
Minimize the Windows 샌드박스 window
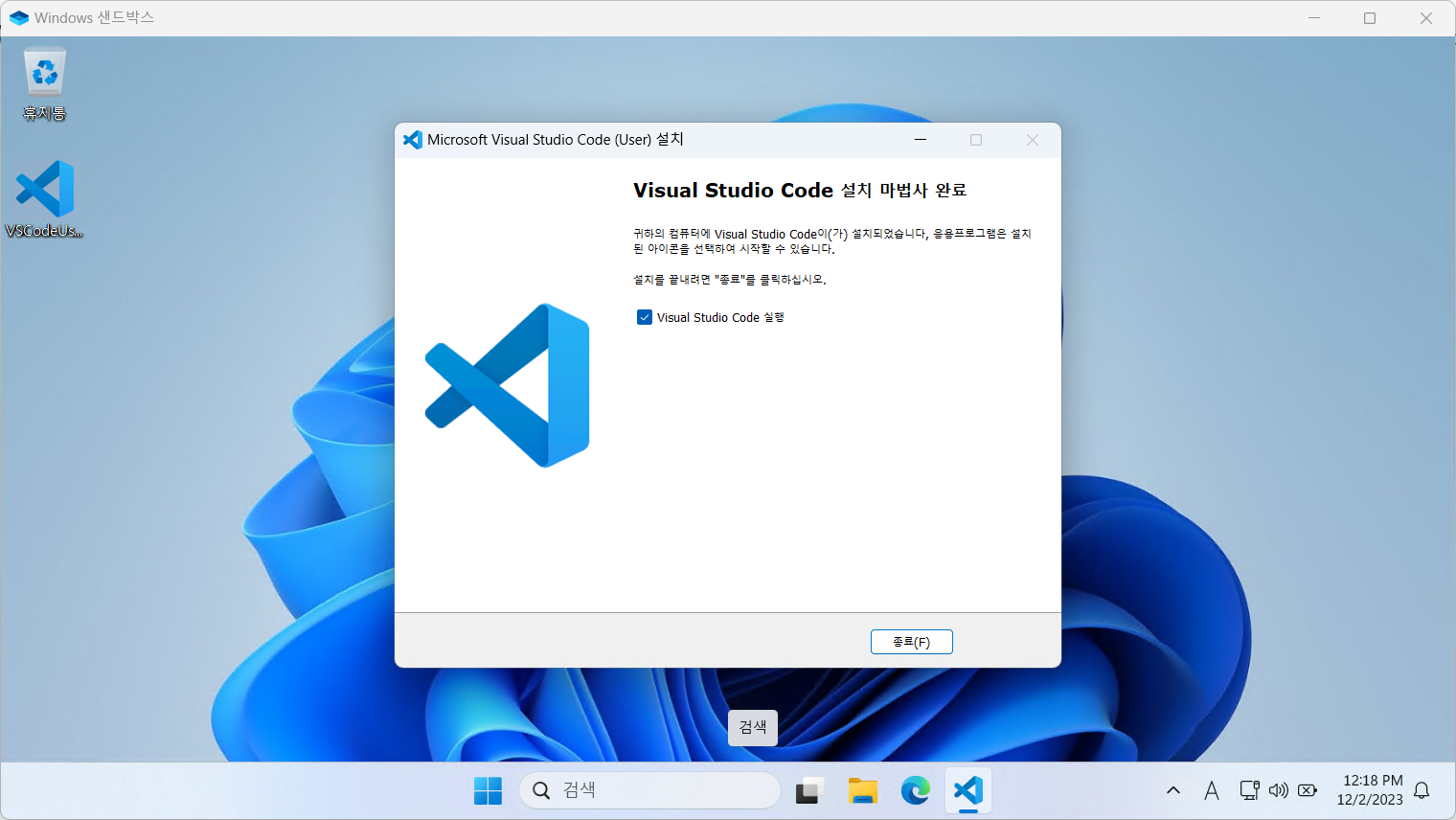pos(1314,18)
